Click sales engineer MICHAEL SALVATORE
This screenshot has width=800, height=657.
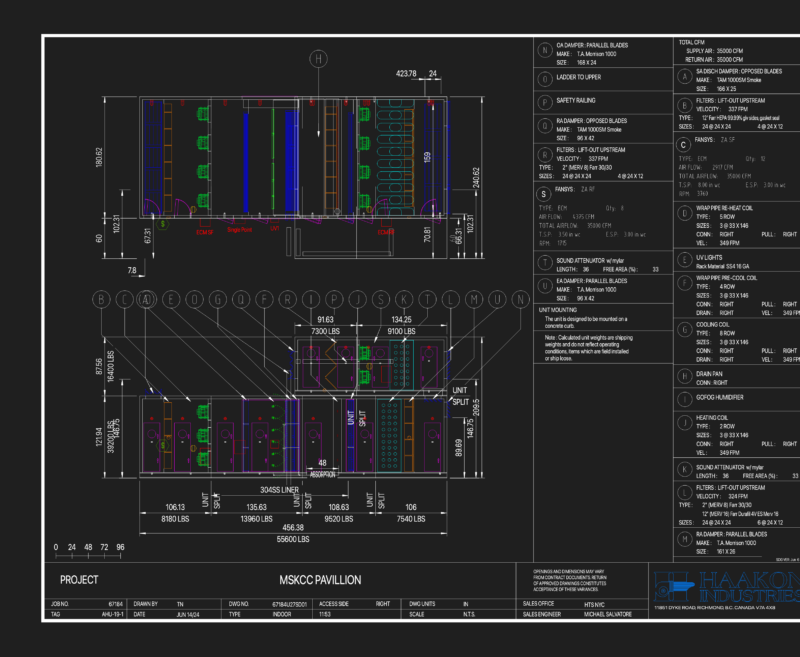608,615
